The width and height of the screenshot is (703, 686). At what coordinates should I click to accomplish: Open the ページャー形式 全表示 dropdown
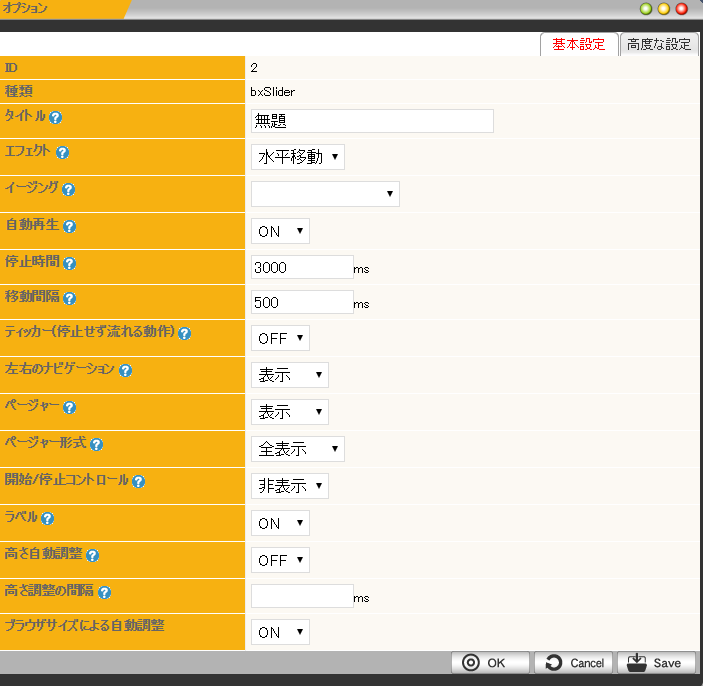point(298,449)
